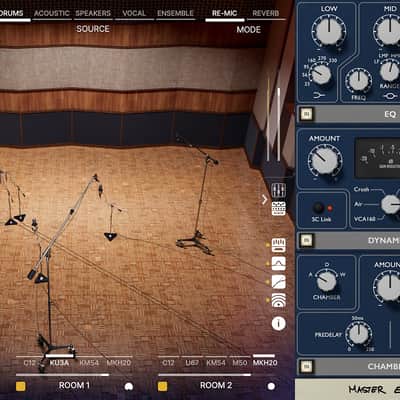Open the mixer faders icon
The height and width of the screenshot is (400, 400).
pos(278,190)
